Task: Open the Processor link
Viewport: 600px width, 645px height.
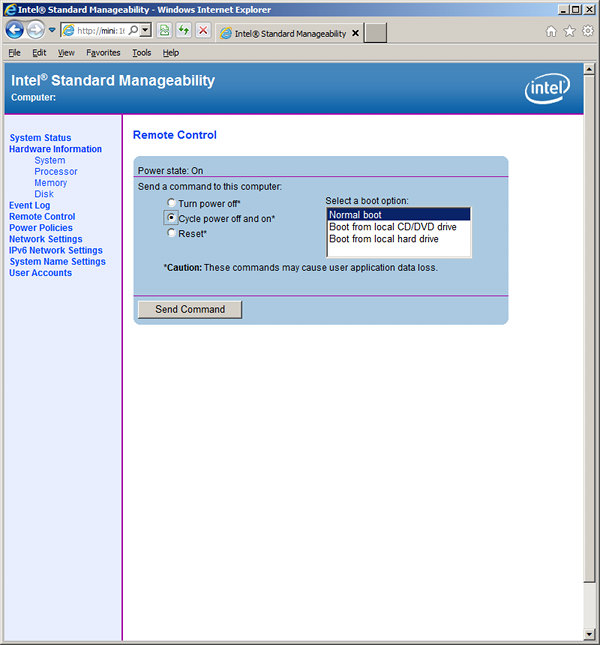Action: click(56, 172)
